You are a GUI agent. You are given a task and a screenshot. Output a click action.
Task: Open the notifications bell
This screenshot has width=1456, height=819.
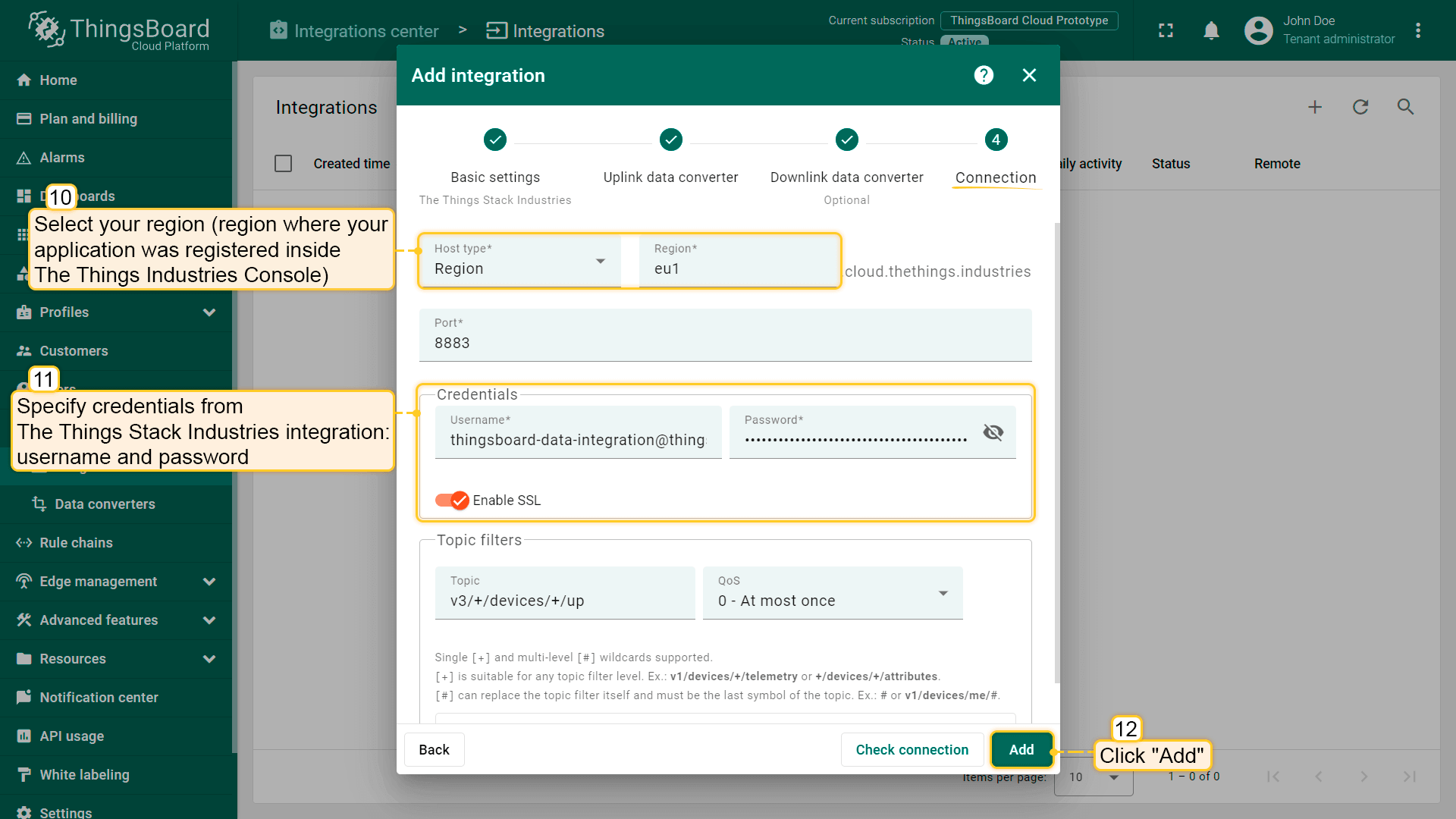[1211, 30]
